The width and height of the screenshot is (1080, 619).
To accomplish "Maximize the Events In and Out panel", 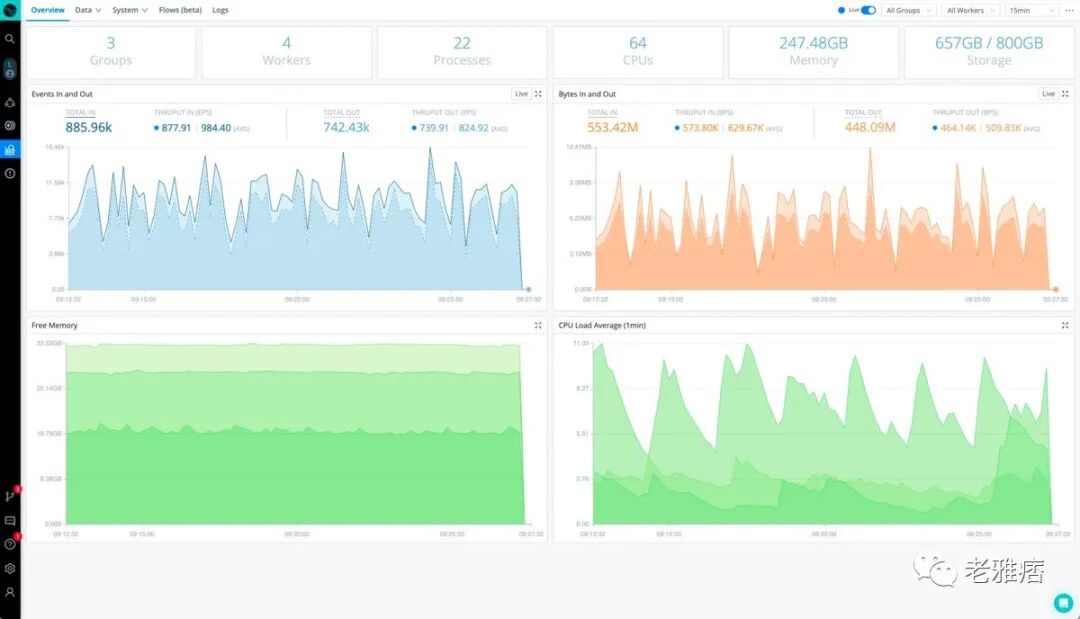I will (x=538, y=94).
